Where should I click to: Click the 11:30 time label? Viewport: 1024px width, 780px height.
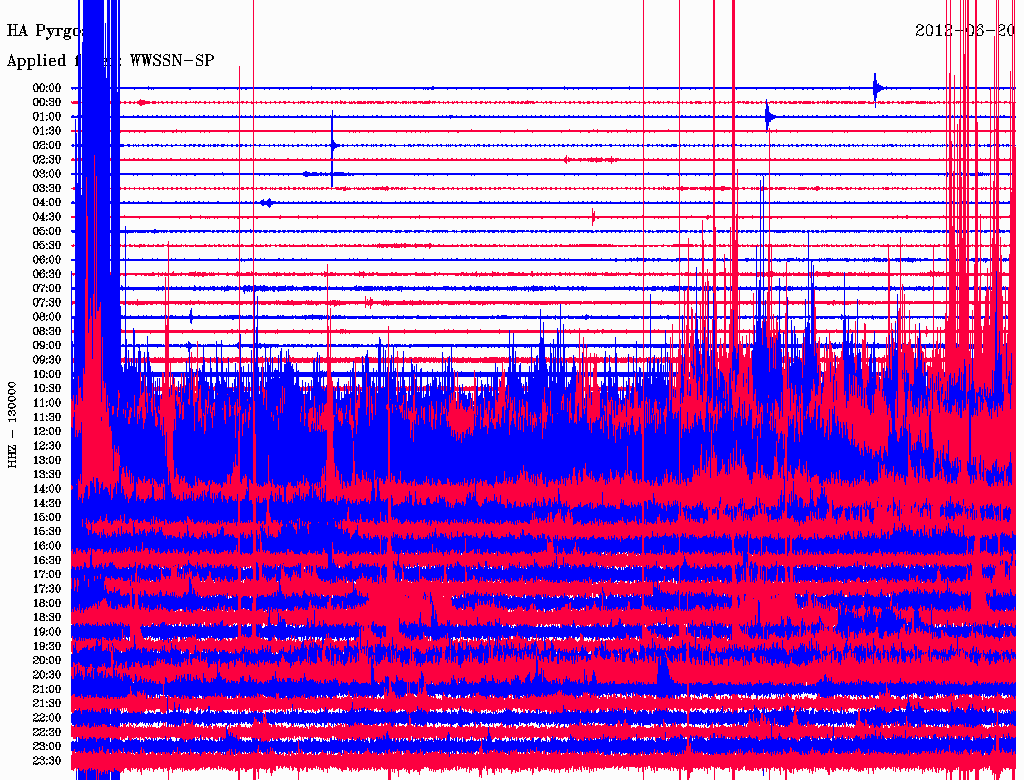tap(47, 417)
